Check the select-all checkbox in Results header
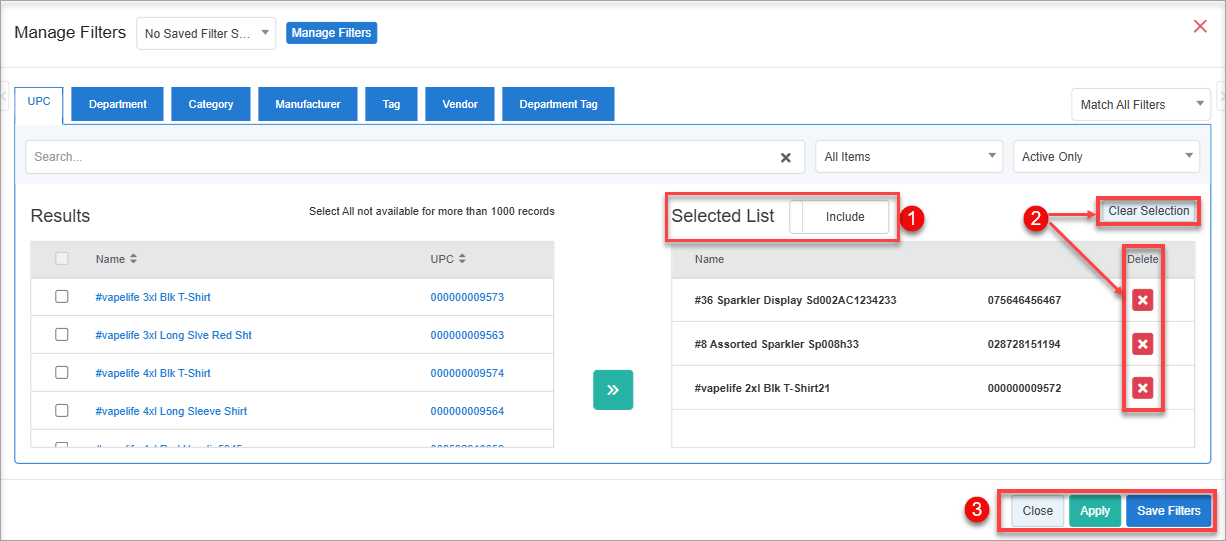1226x541 pixels. 62,259
